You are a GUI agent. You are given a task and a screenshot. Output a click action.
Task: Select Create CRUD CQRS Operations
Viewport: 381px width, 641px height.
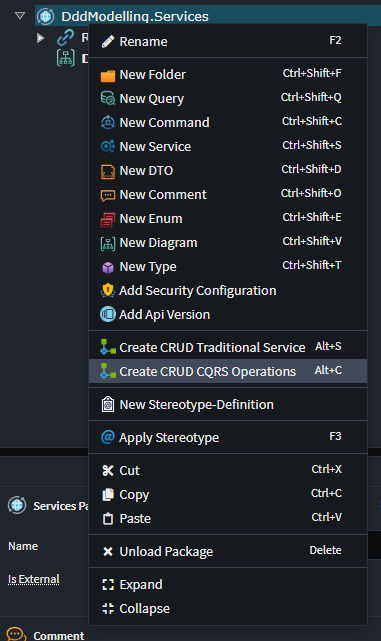click(228, 371)
